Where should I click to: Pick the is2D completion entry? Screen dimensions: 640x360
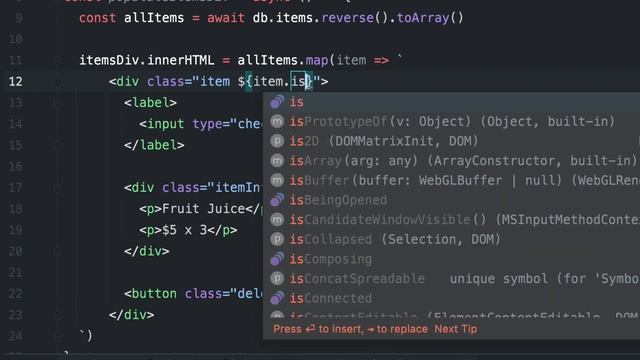[x=451, y=141]
